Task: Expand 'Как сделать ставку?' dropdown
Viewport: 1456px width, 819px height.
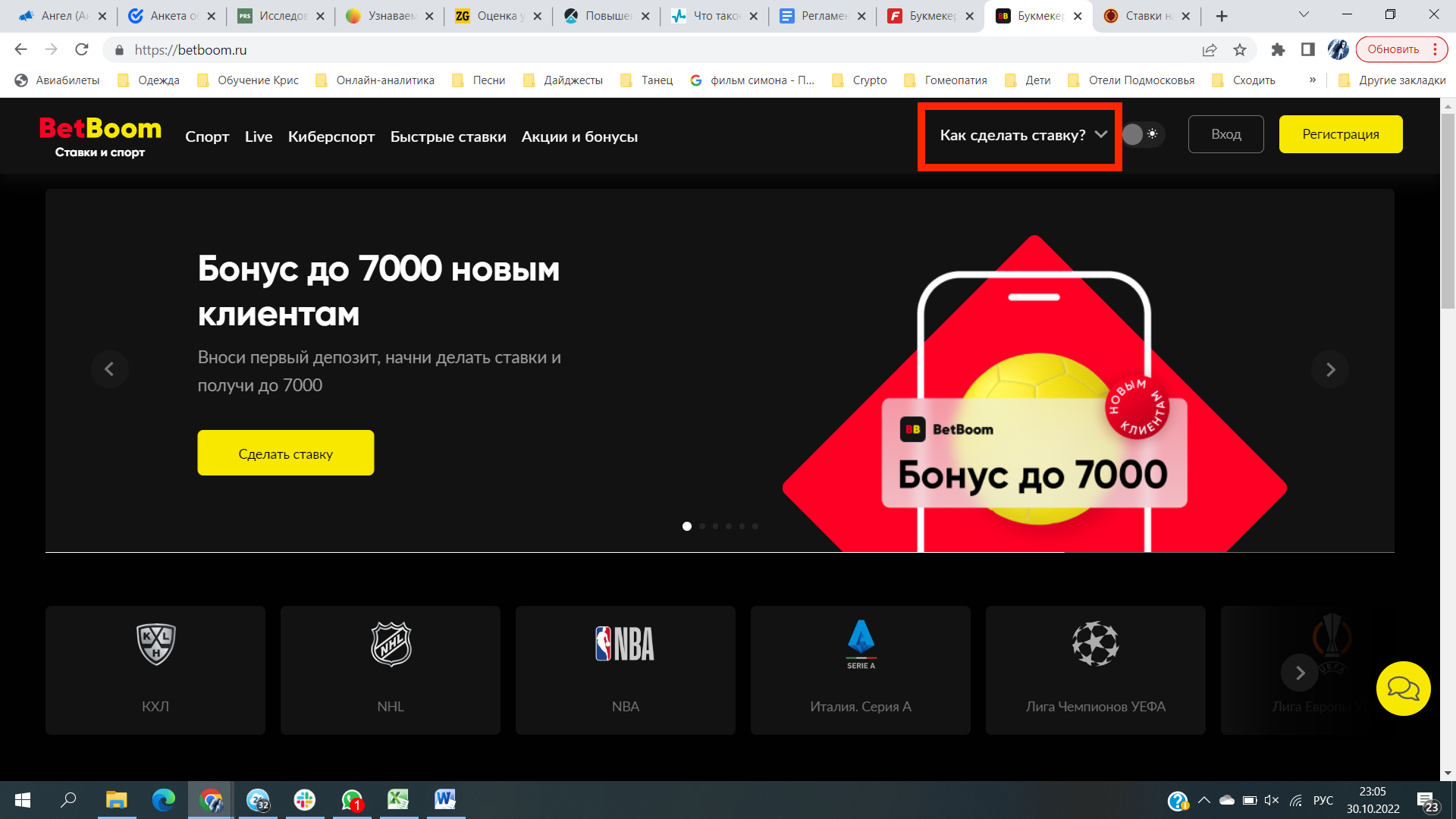Action: [x=1024, y=135]
